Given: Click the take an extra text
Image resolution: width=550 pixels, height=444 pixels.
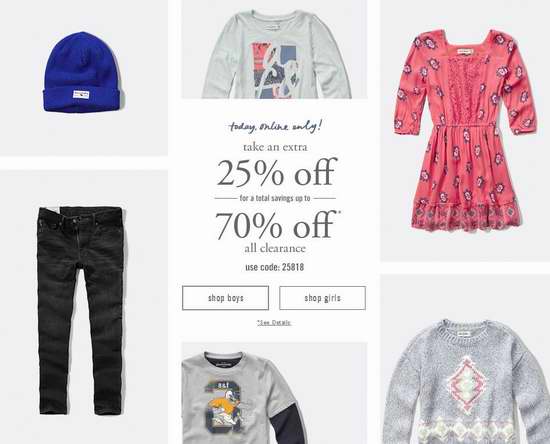Looking at the screenshot, I should (275, 147).
